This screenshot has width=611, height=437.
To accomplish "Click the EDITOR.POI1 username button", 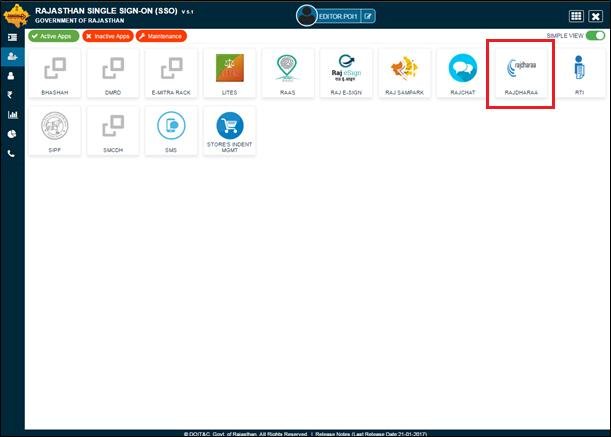I will click(338, 16).
